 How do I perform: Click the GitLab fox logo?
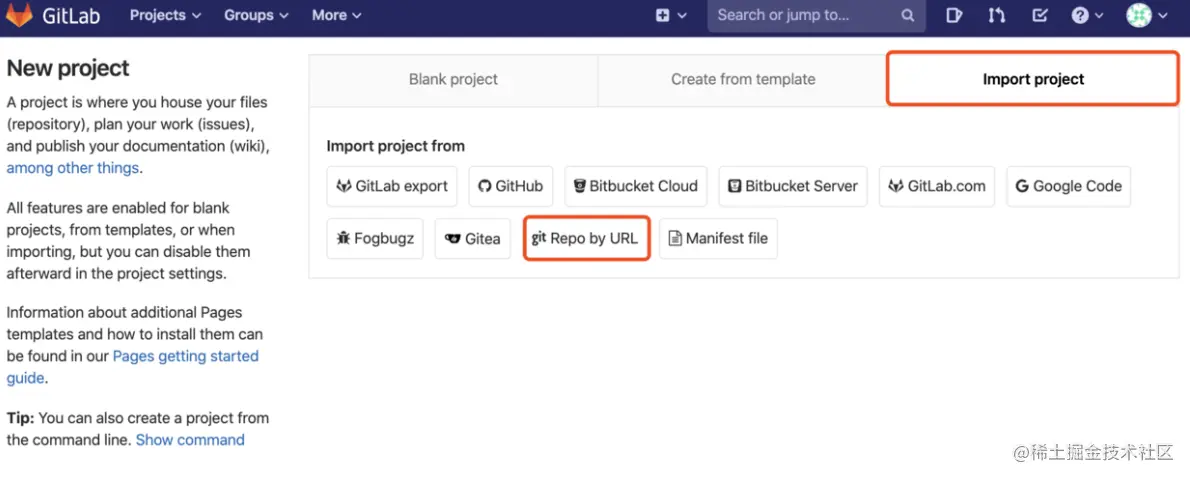tap(20, 15)
